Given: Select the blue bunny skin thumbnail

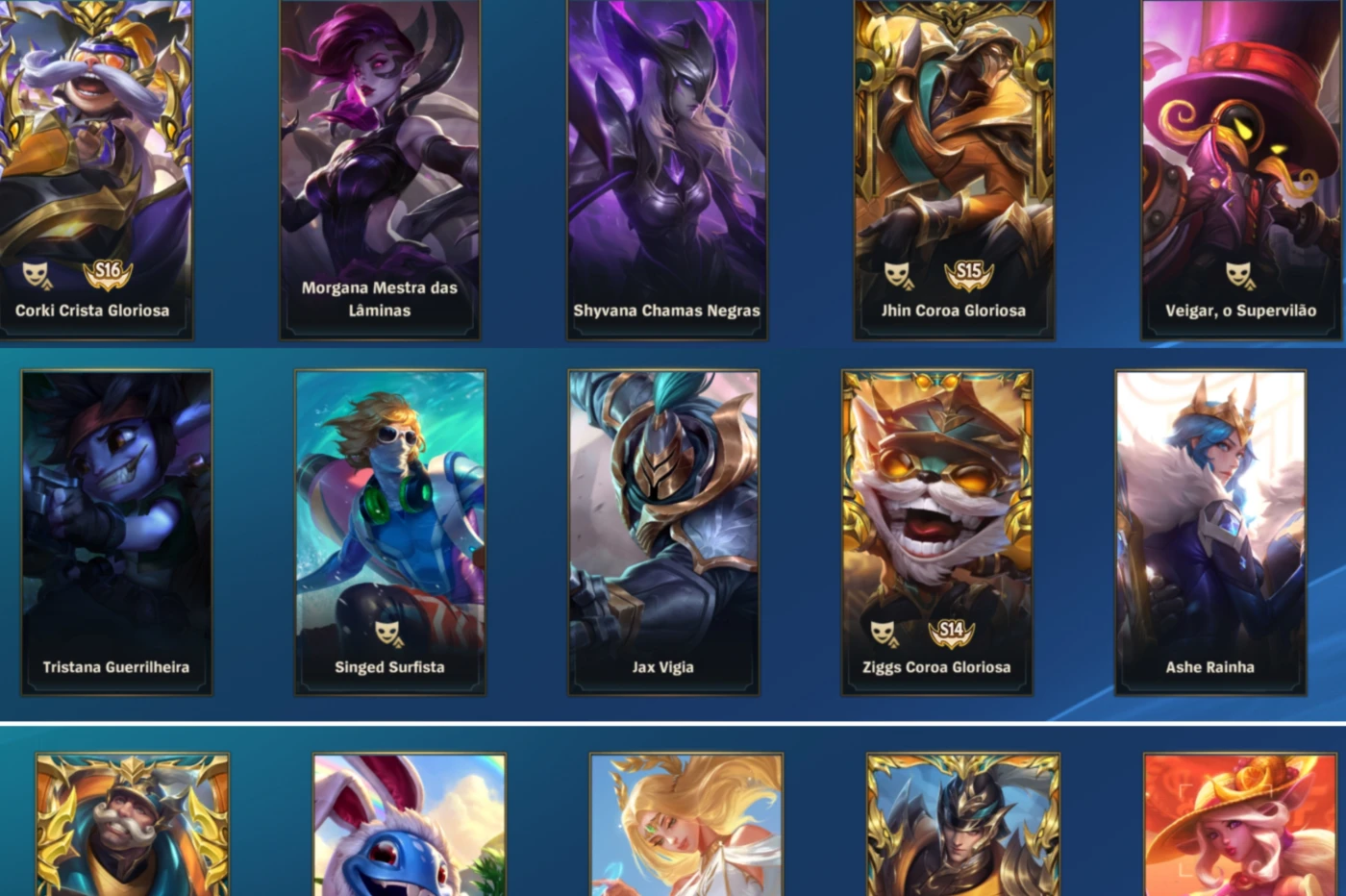Looking at the screenshot, I should point(410,825).
